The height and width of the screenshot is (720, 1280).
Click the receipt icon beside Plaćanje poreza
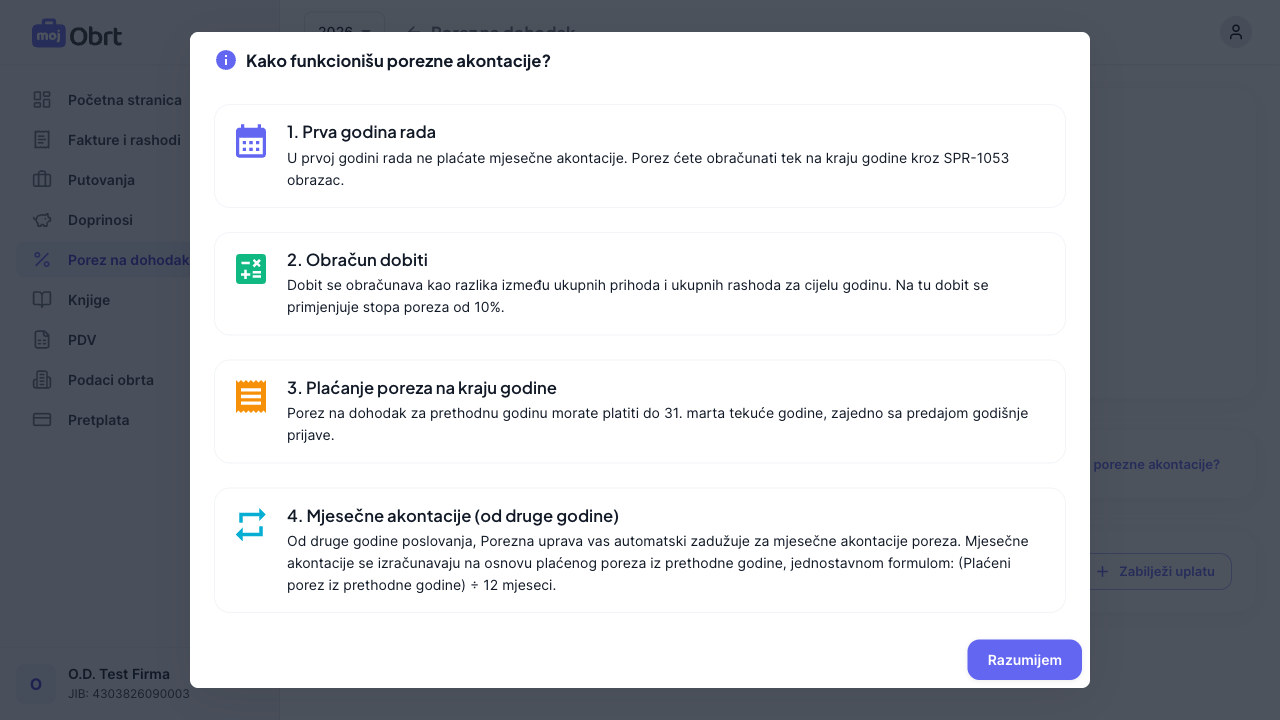[251, 397]
